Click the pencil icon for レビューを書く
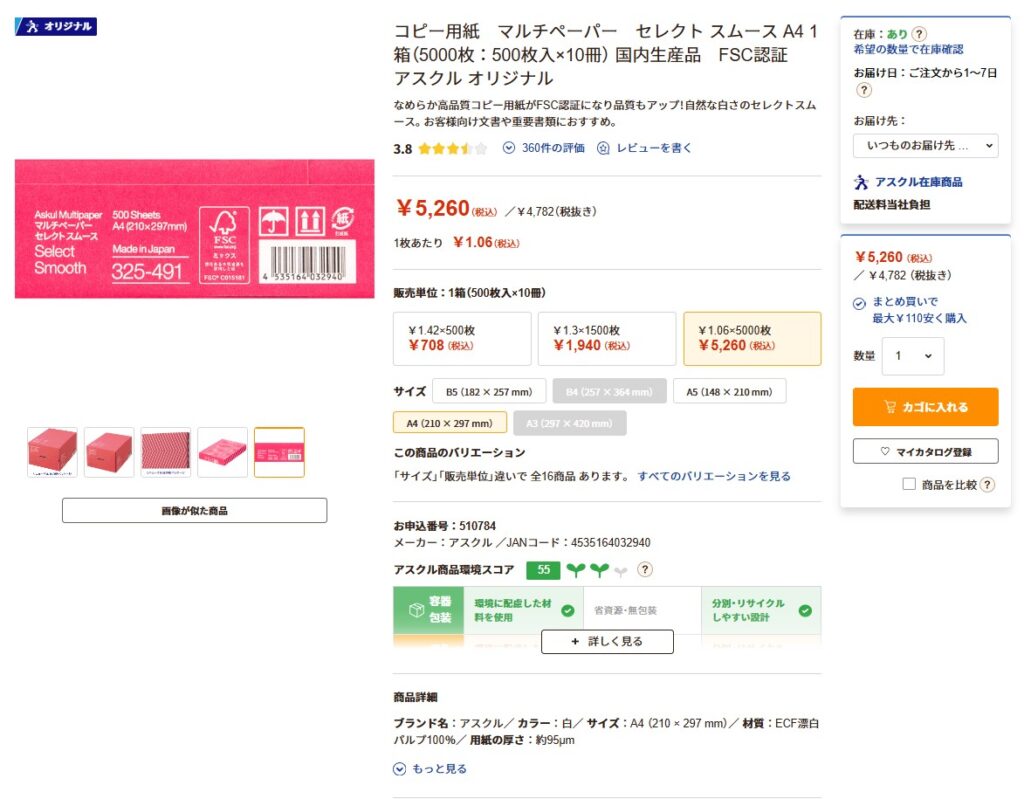Image resolution: width=1024 pixels, height=799 pixels. pyautogui.click(x=603, y=148)
